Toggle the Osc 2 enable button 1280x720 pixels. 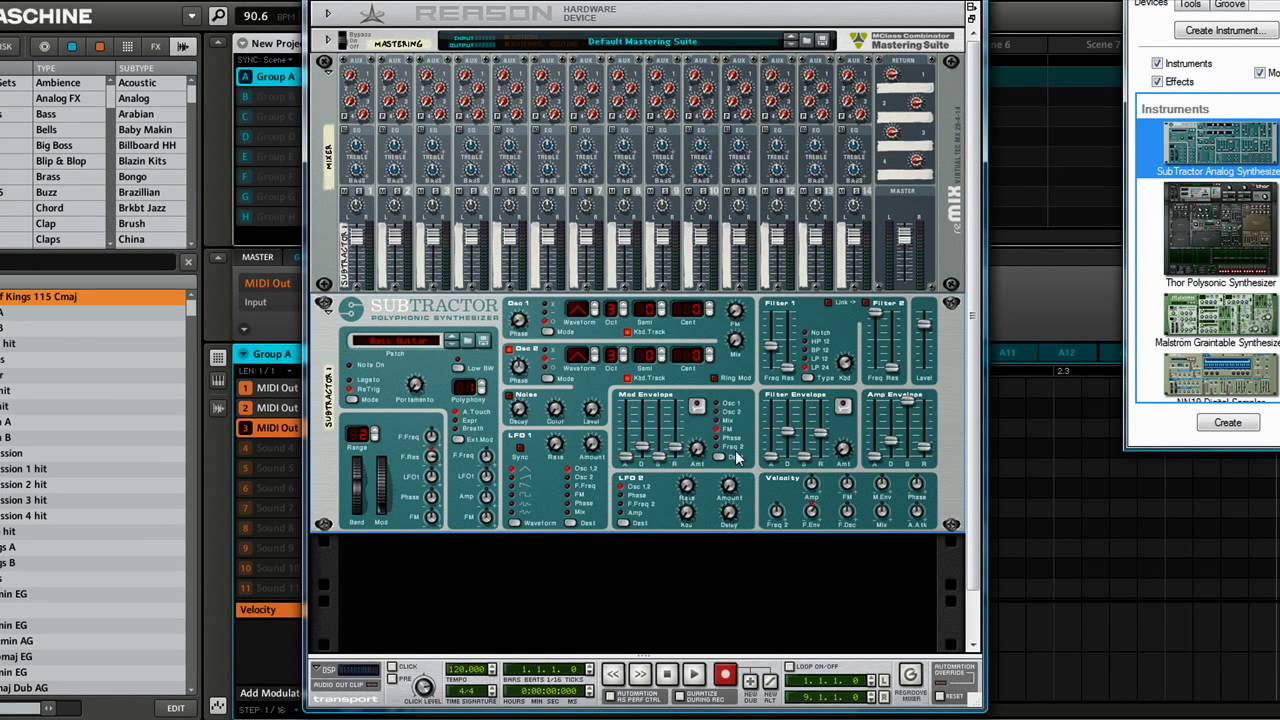tap(508, 349)
